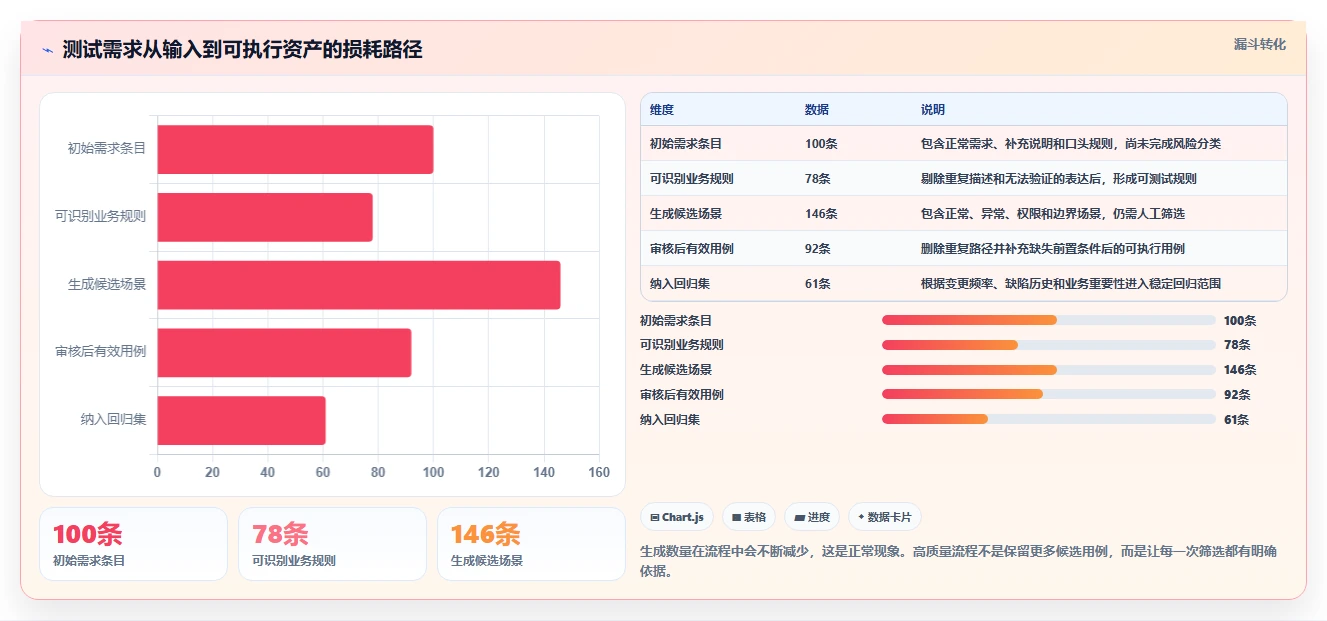
Task: Select the Chart.js chip label
Action: [683, 517]
